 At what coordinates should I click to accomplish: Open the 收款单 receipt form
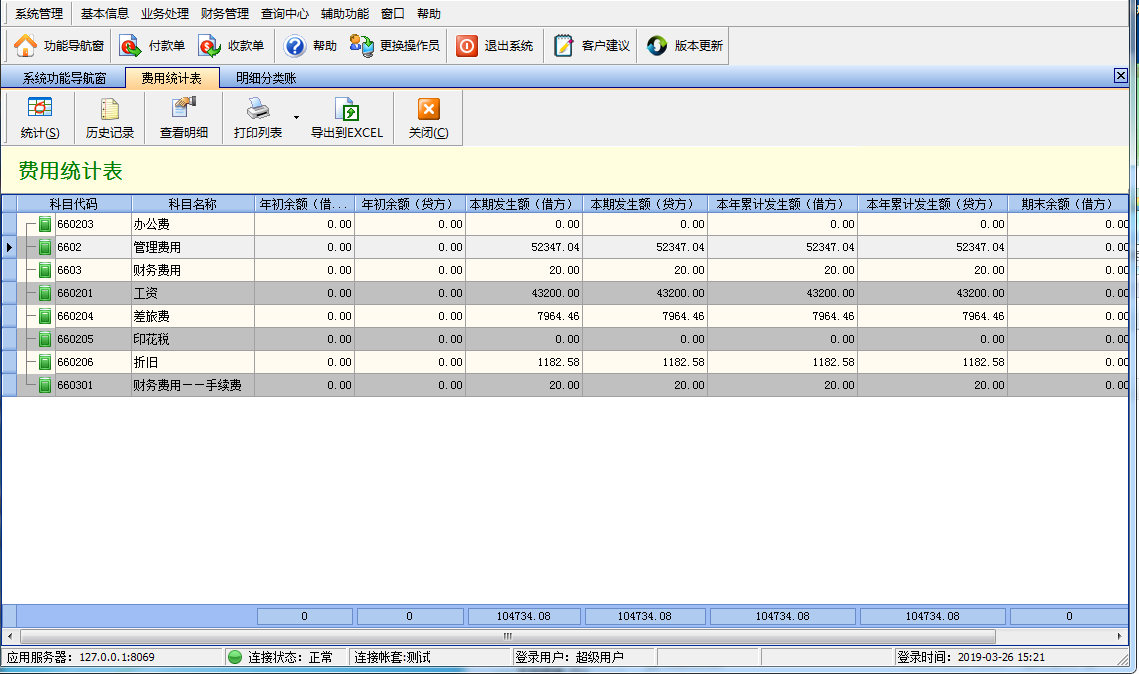(231, 46)
